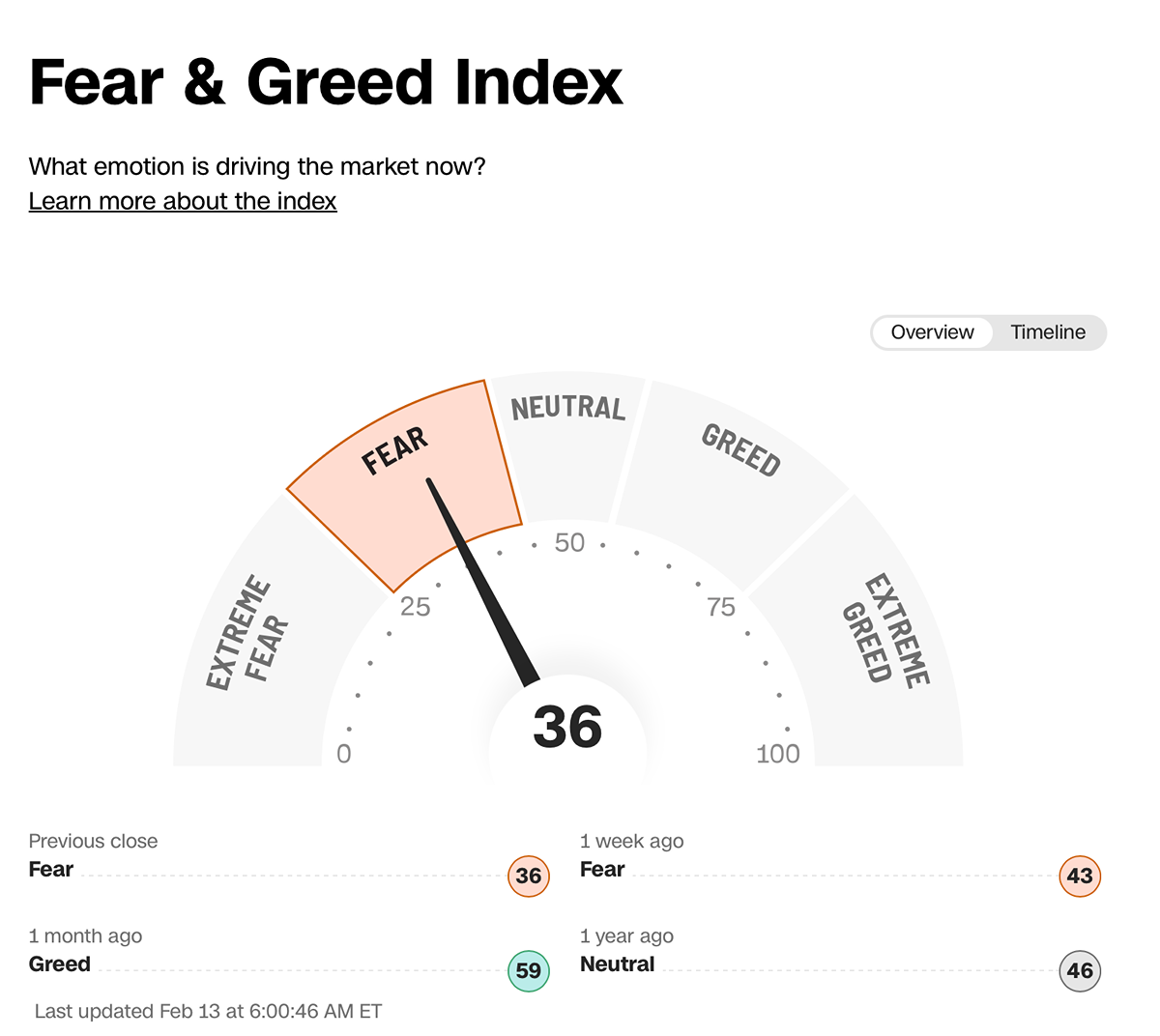The width and height of the screenshot is (1160, 1036).
Task: Click the 43 one week ago badge
Action: point(1080,876)
